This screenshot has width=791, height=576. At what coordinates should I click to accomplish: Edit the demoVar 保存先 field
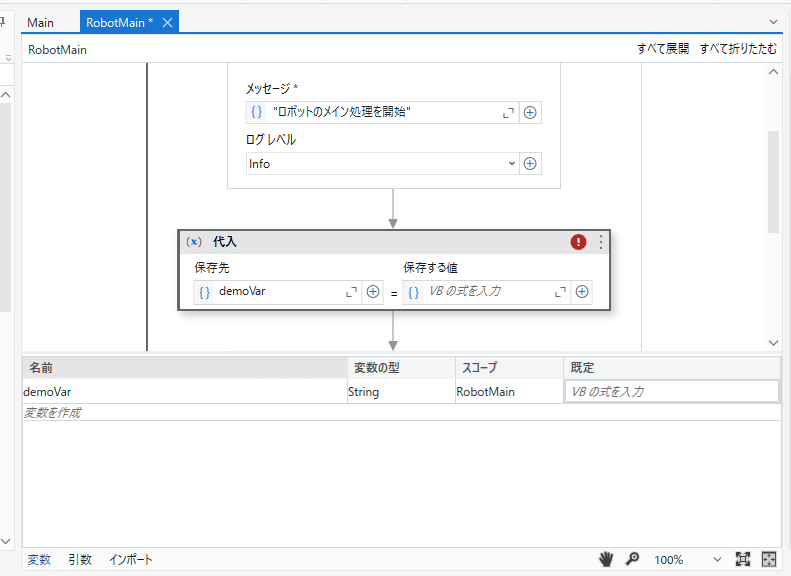279,292
